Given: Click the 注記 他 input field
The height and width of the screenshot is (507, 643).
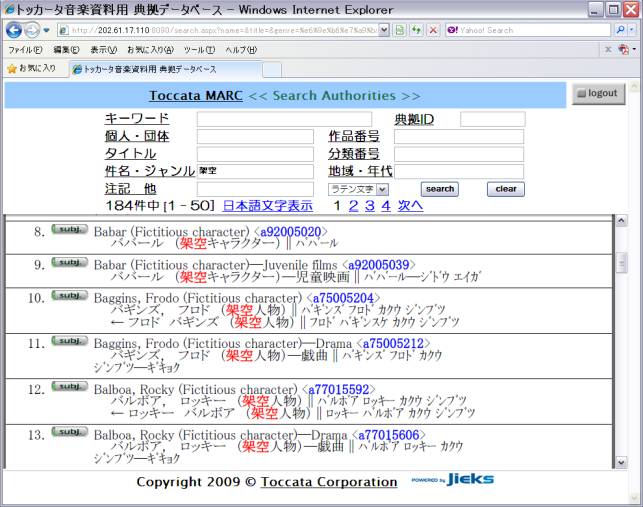Looking at the screenshot, I should tap(255, 189).
